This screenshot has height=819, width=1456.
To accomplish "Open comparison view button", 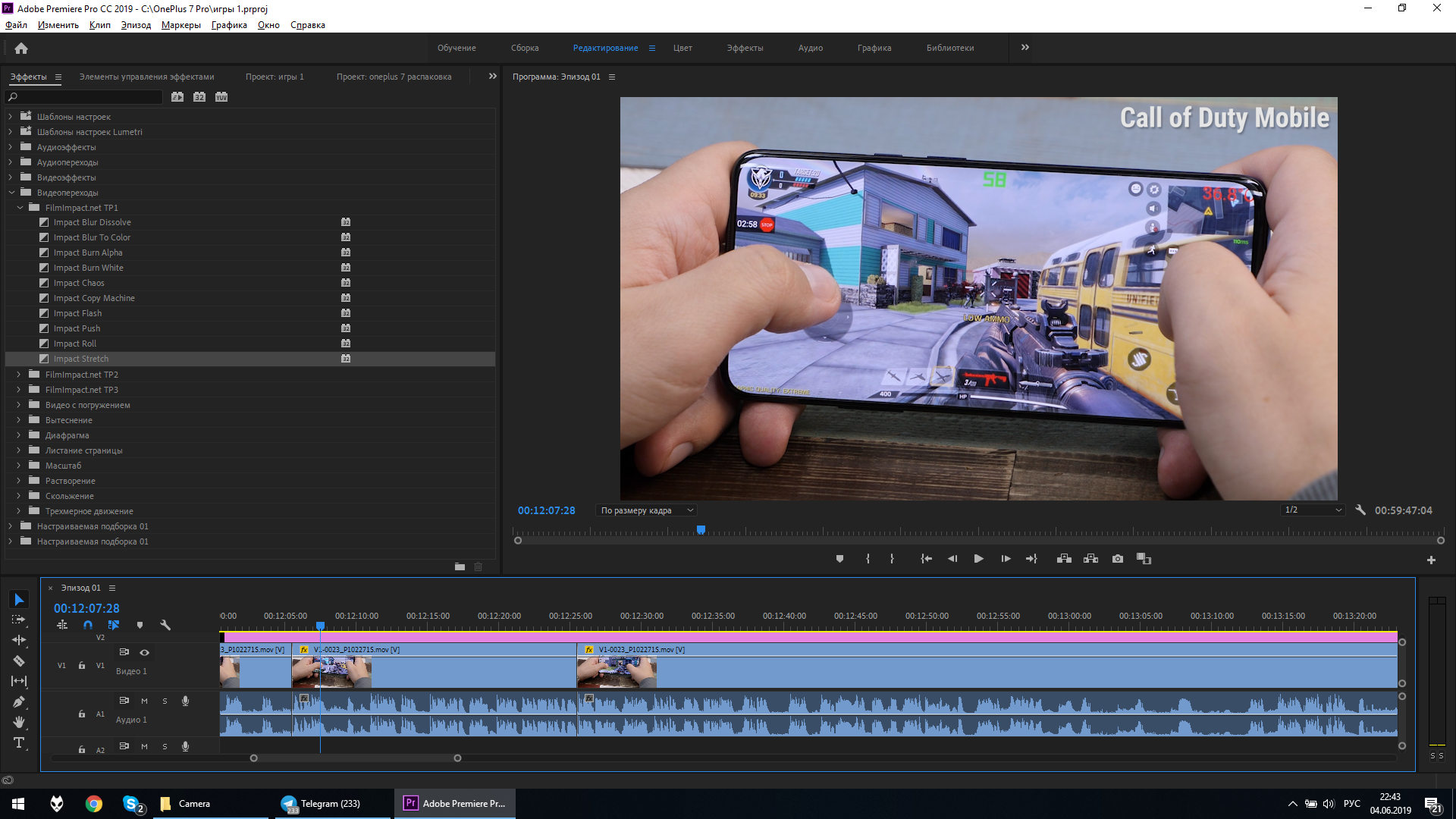I will [x=1144, y=559].
